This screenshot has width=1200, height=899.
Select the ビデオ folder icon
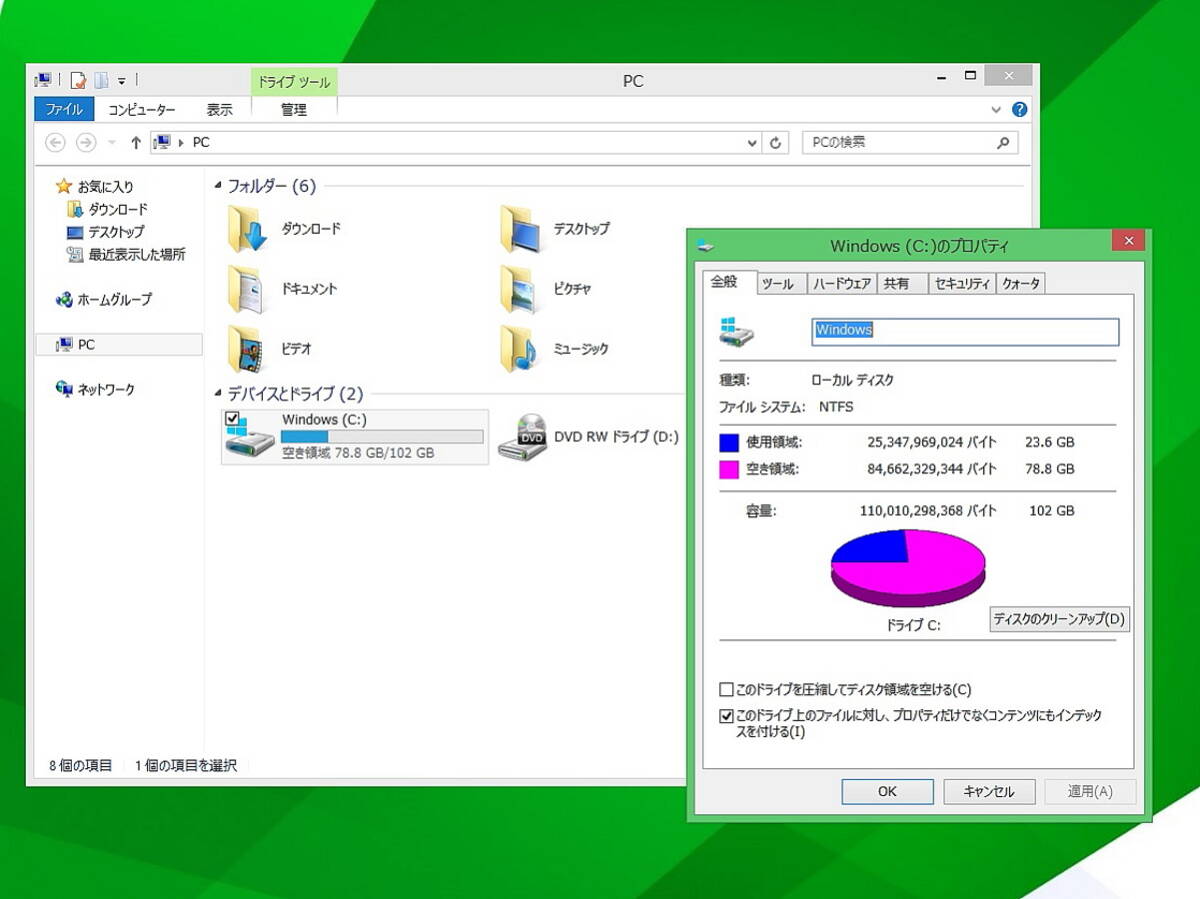point(246,349)
